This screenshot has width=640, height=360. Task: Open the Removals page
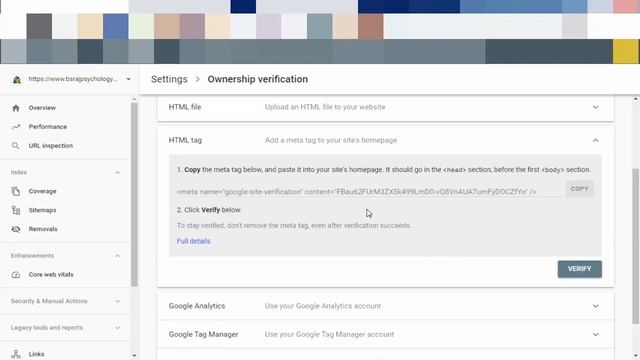tap(43, 229)
